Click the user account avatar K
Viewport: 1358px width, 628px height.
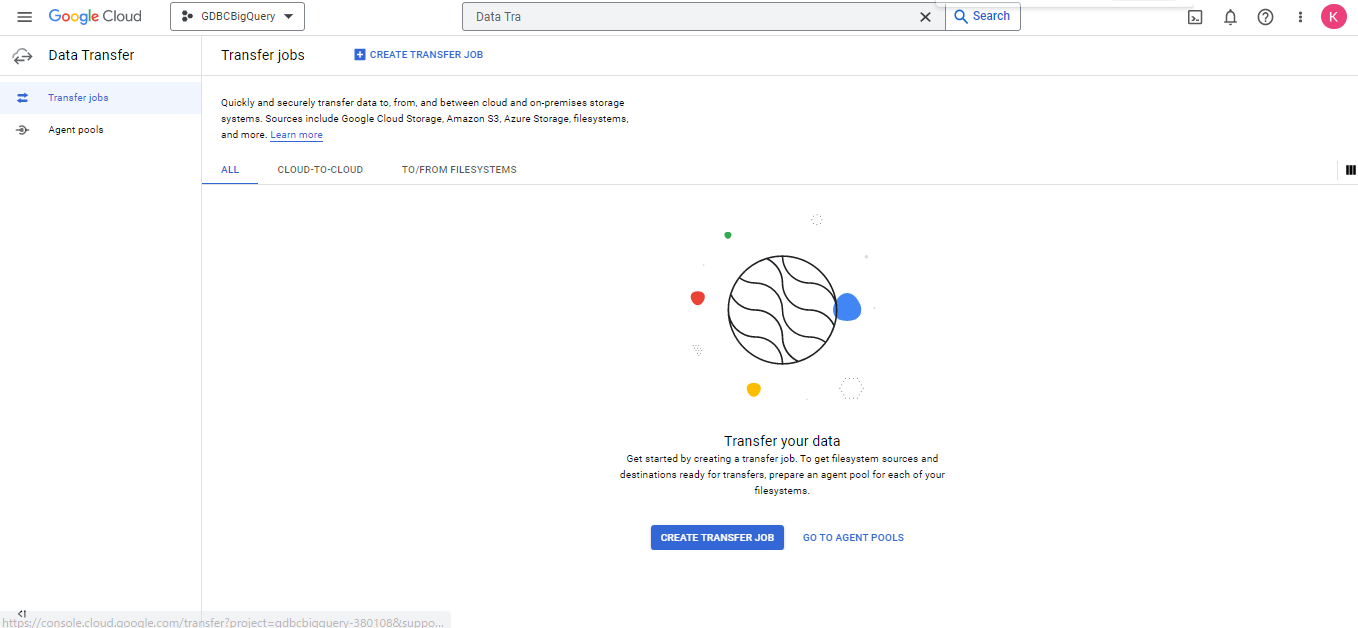1333,17
